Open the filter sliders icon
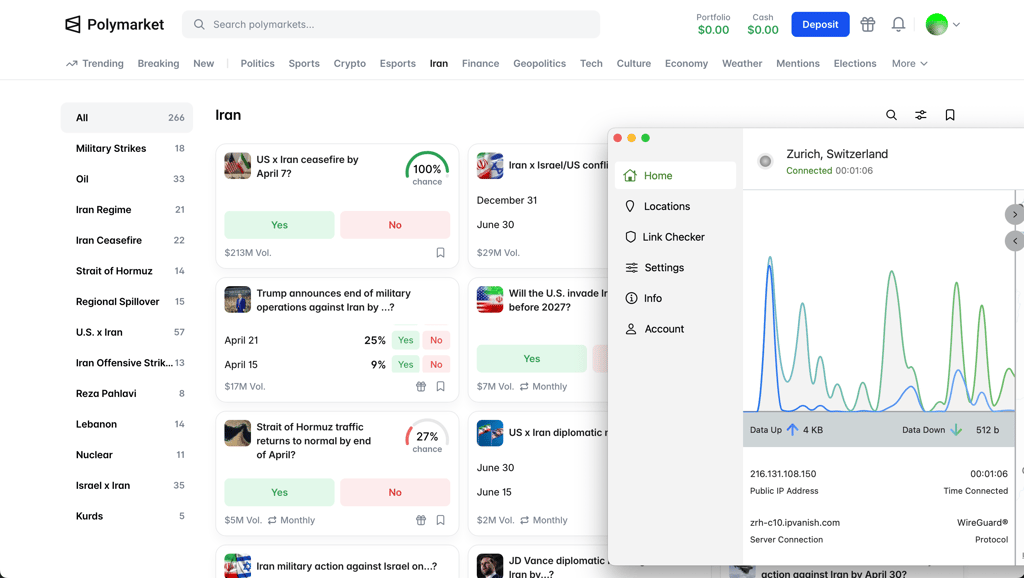This screenshot has width=1024, height=578. coord(921,115)
